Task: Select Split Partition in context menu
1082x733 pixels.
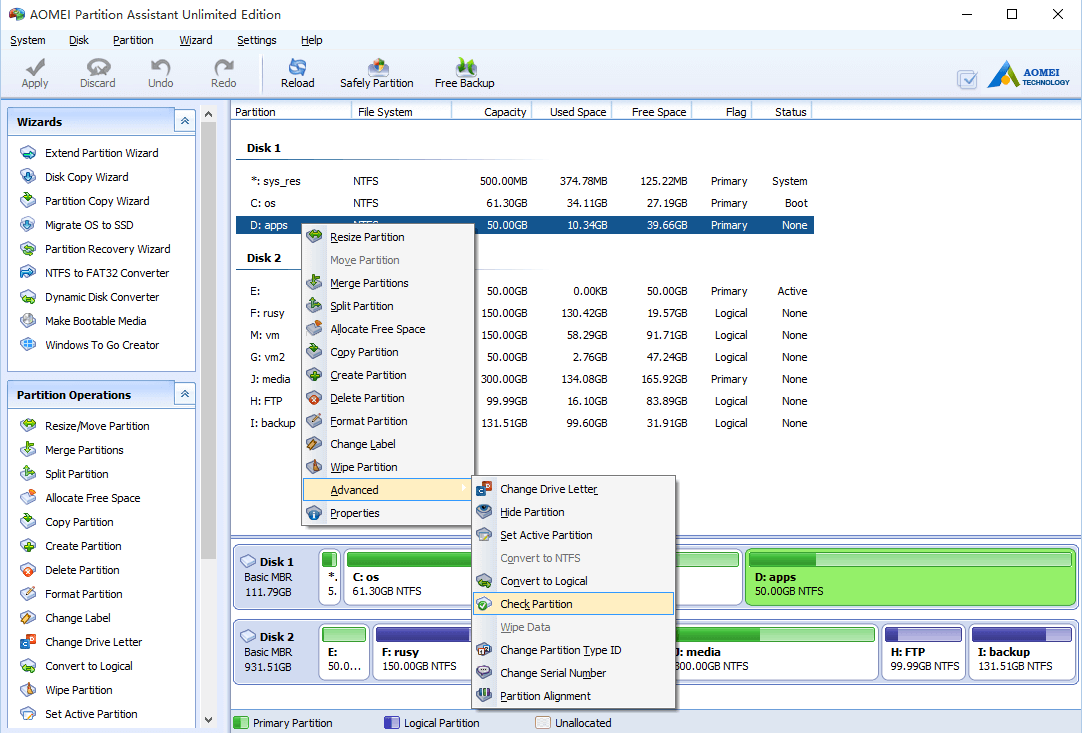Action: tap(388, 306)
